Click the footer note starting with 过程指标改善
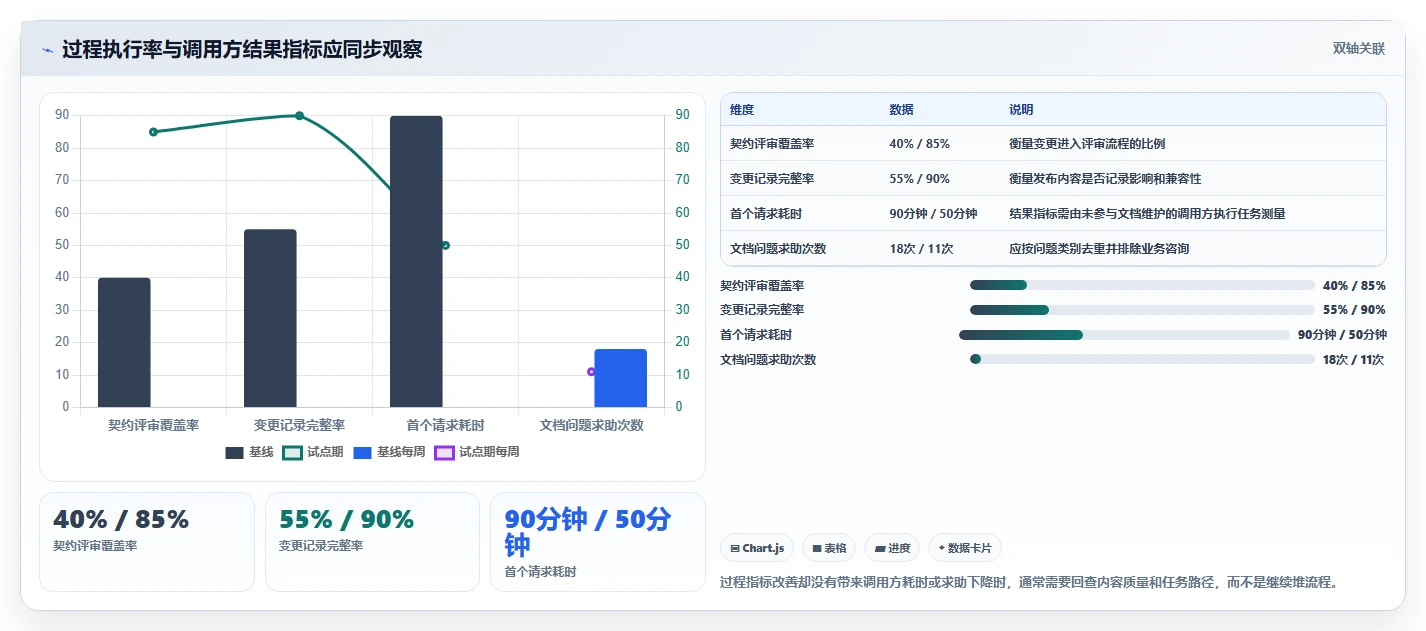1426x631 pixels. tap(1029, 582)
